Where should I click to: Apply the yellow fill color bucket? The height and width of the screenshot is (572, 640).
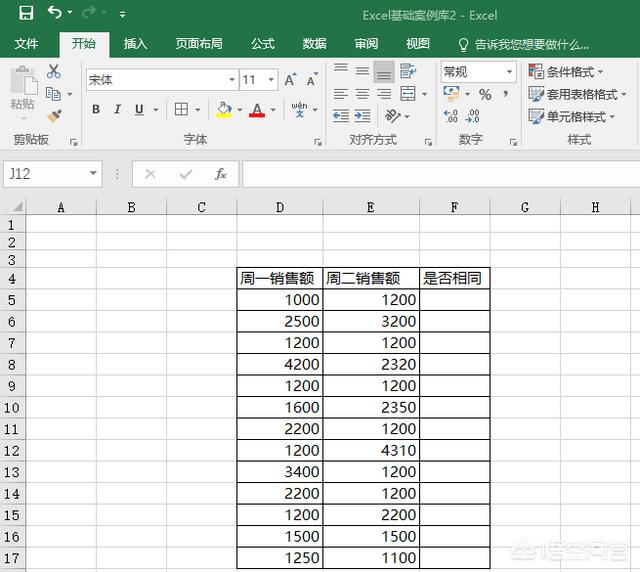click(x=224, y=109)
